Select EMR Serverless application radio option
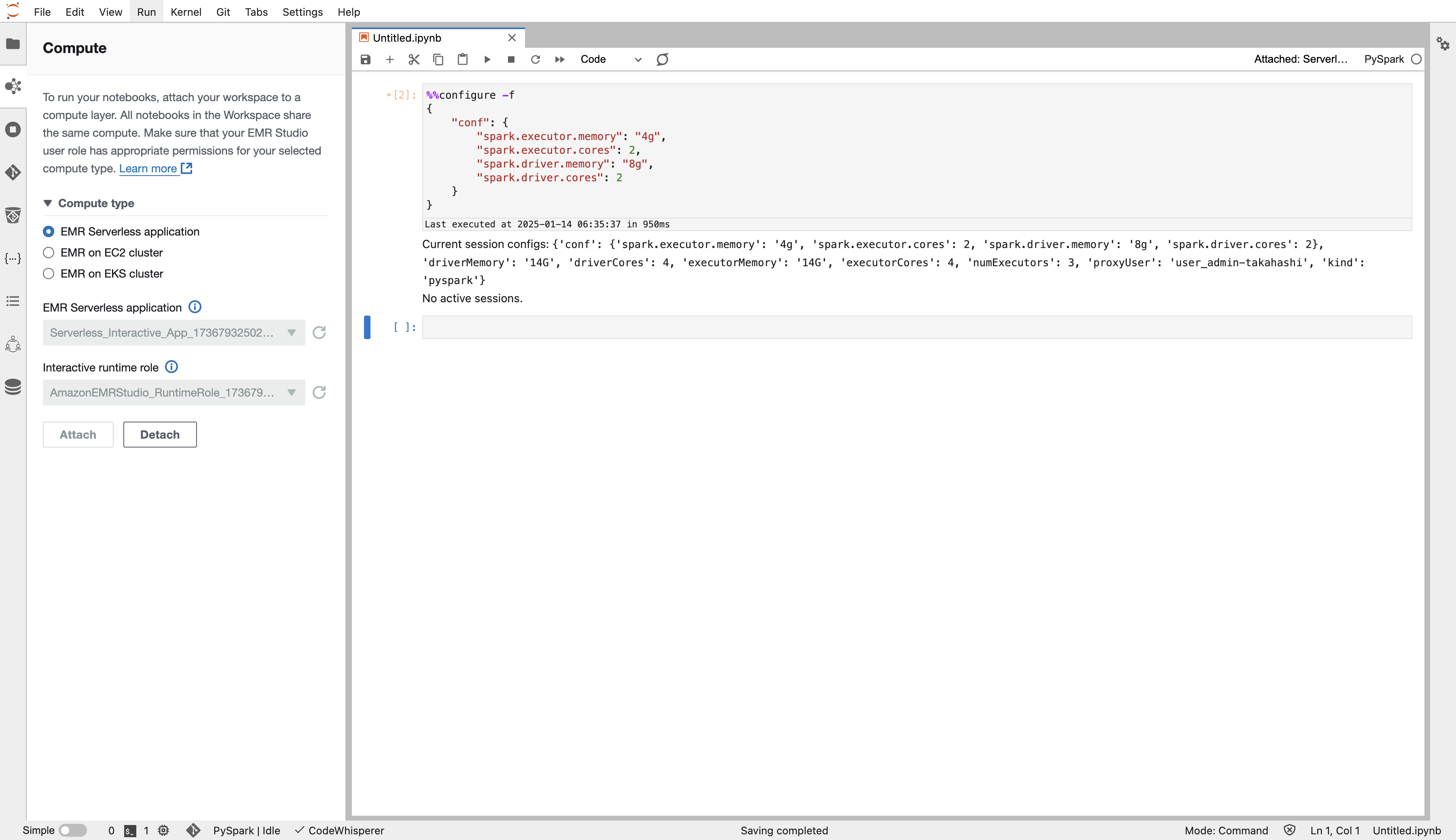 click(x=49, y=231)
